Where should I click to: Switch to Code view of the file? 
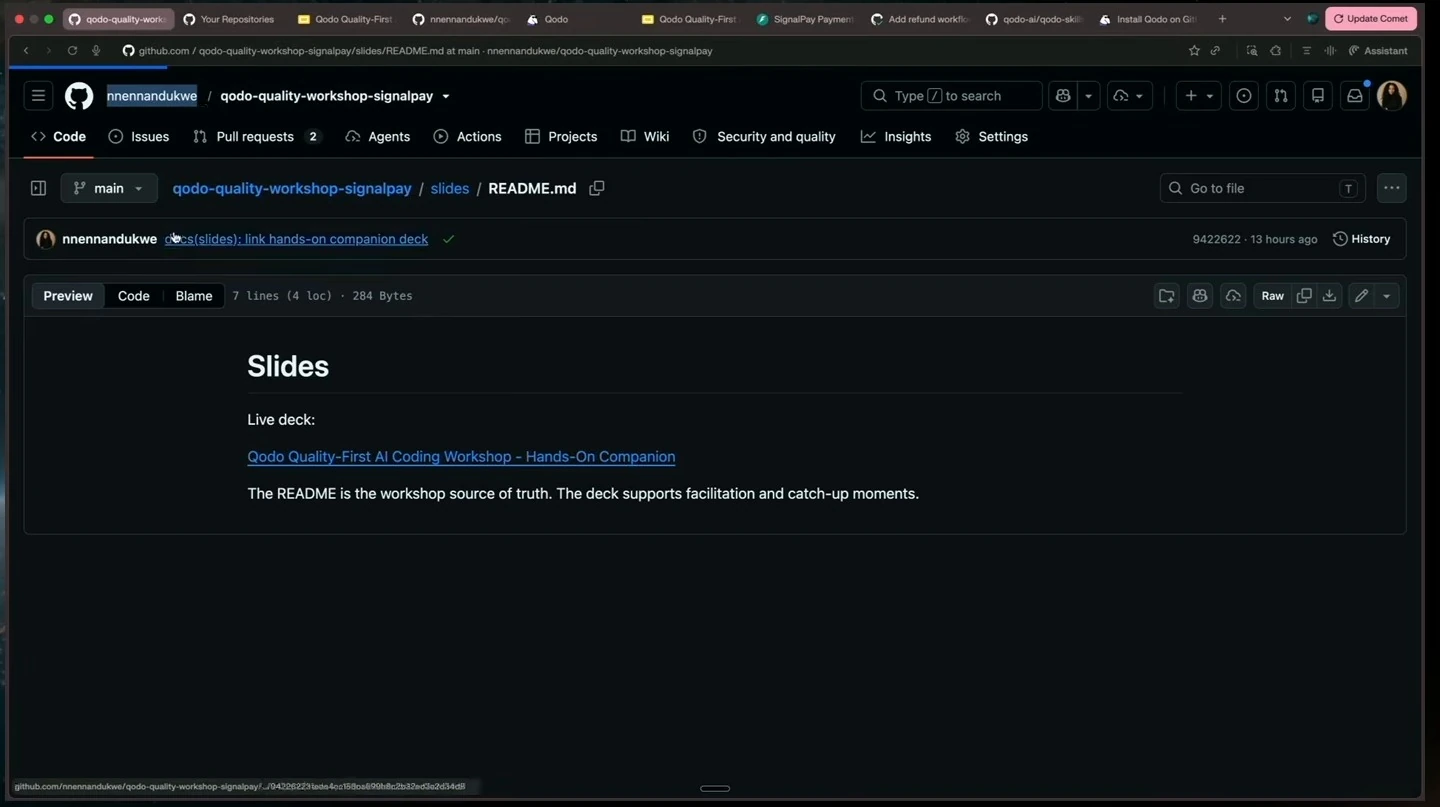[x=133, y=296]
